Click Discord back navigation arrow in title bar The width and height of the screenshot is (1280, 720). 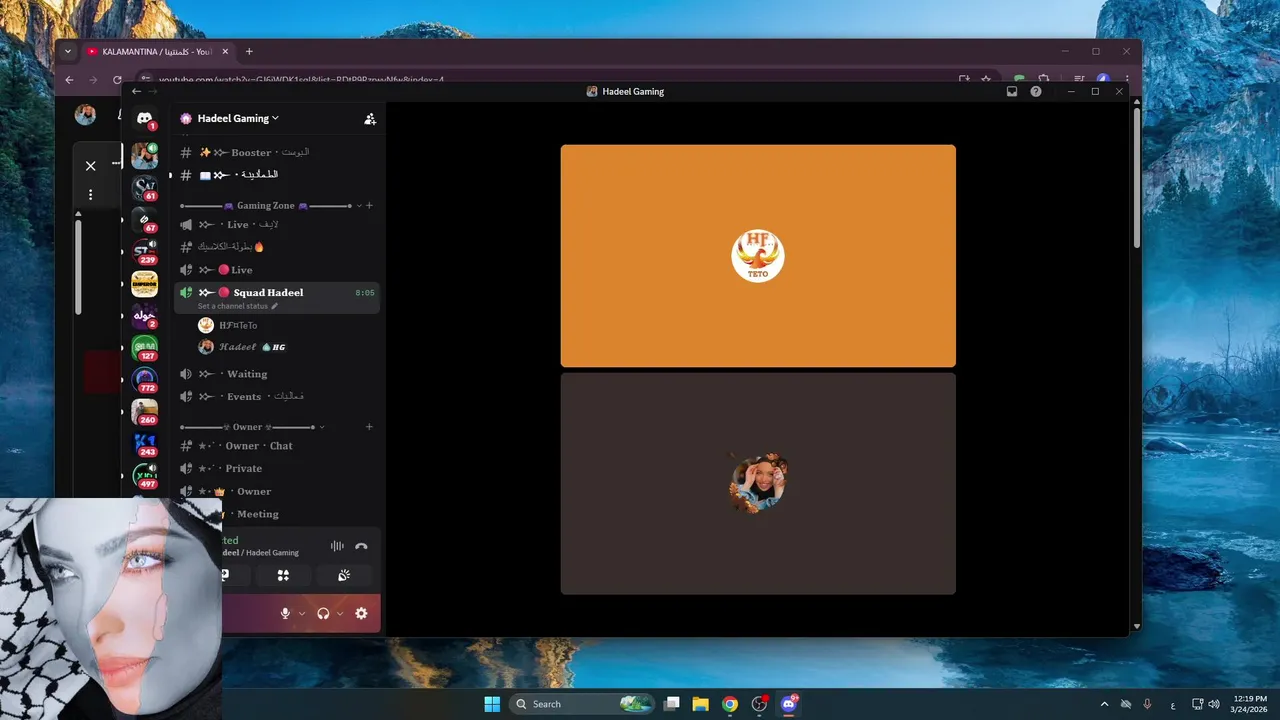[x=137, y=91]
